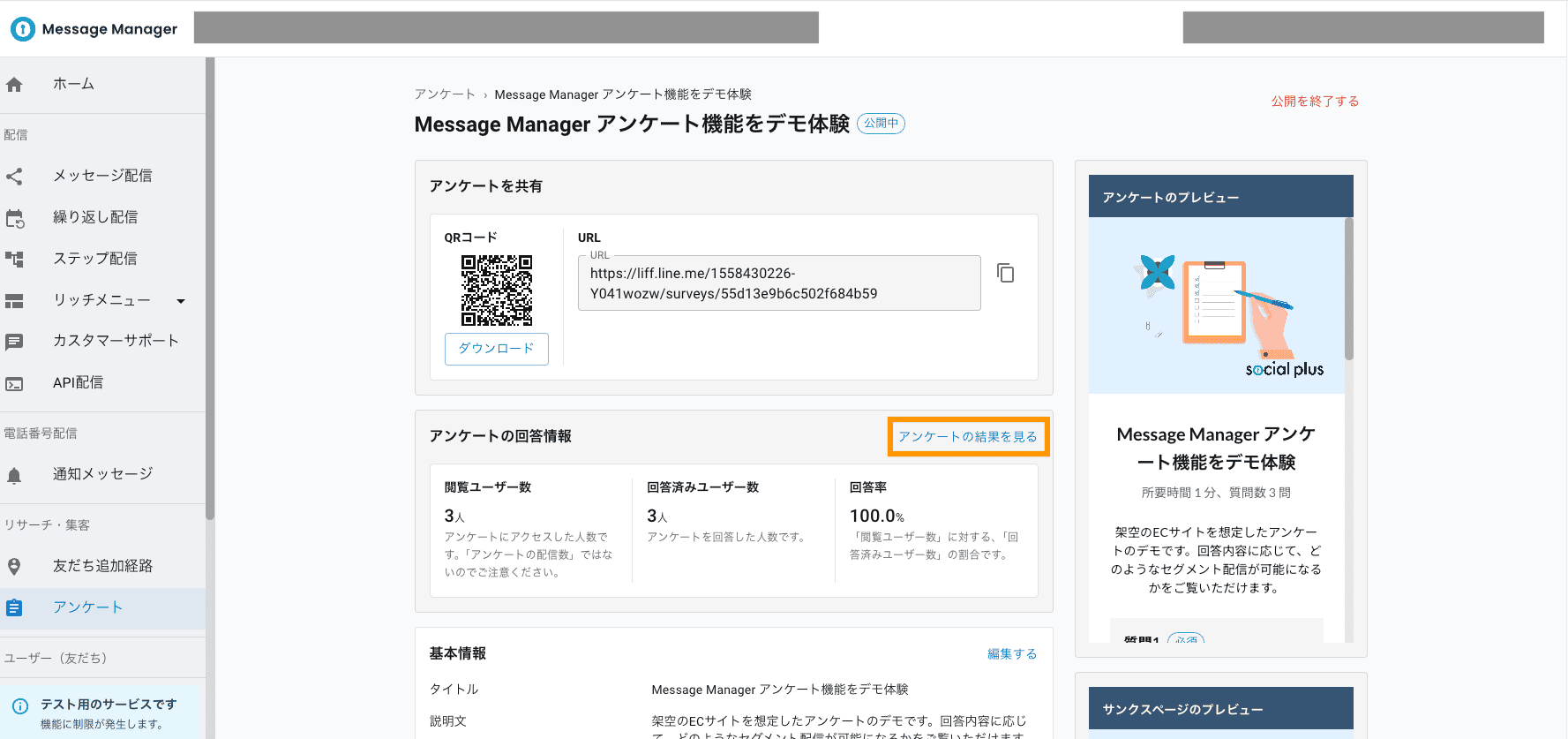This screenshot has width=1568, height=739.
Task: Click the アンケートを共有 section heading
Action: [485, 186]
